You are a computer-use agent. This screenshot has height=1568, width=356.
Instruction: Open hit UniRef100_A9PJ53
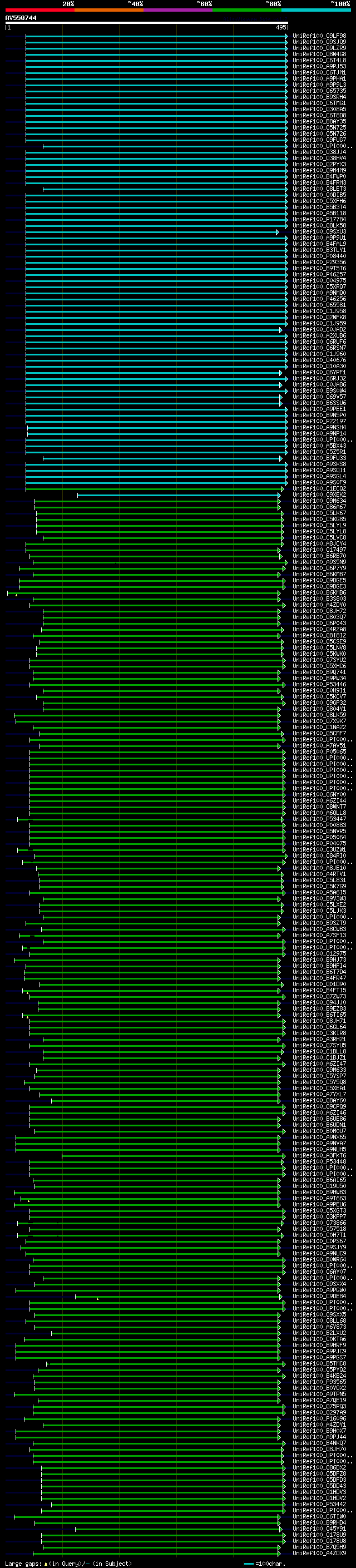point(319,66)
